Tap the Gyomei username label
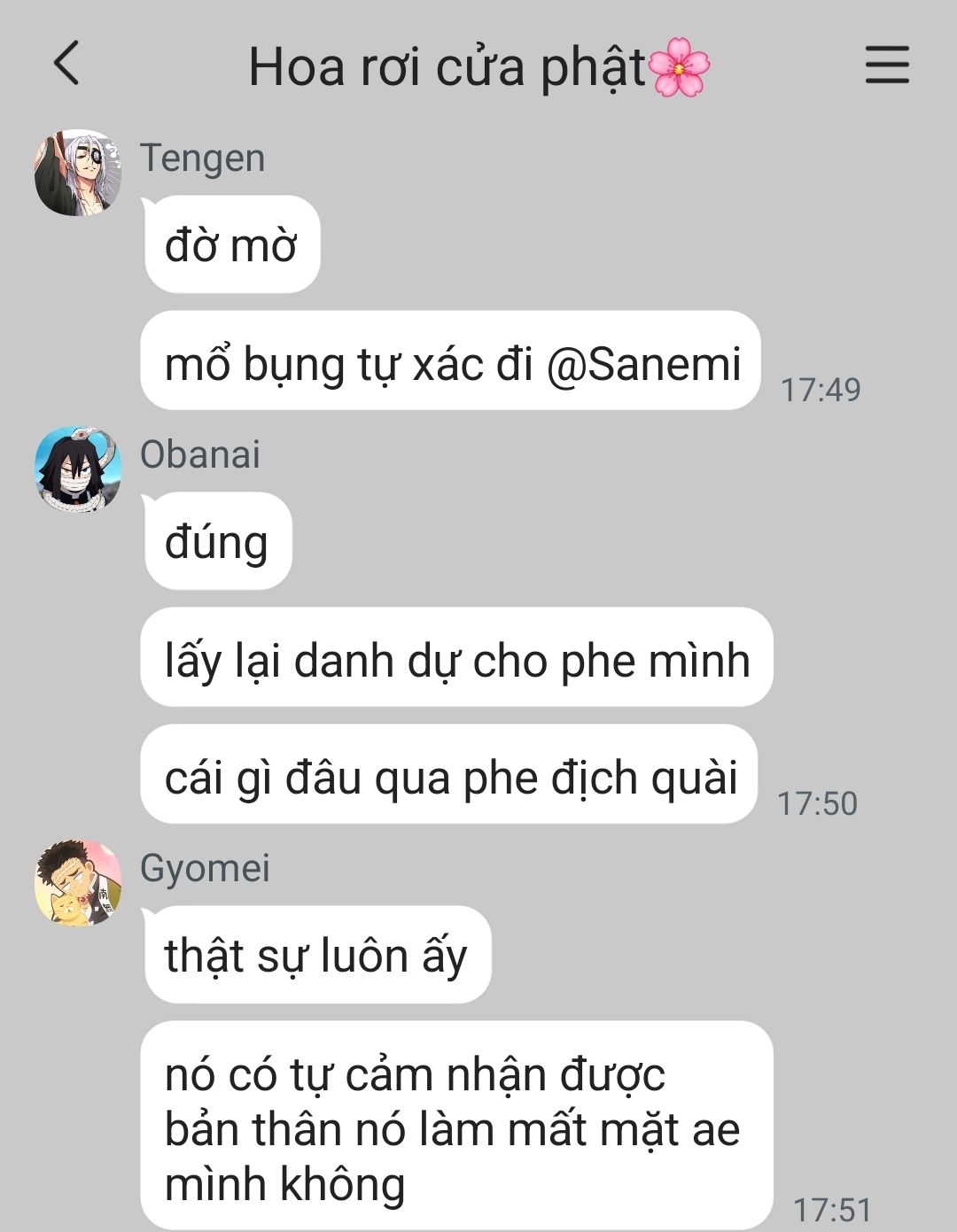 [205, 868]
